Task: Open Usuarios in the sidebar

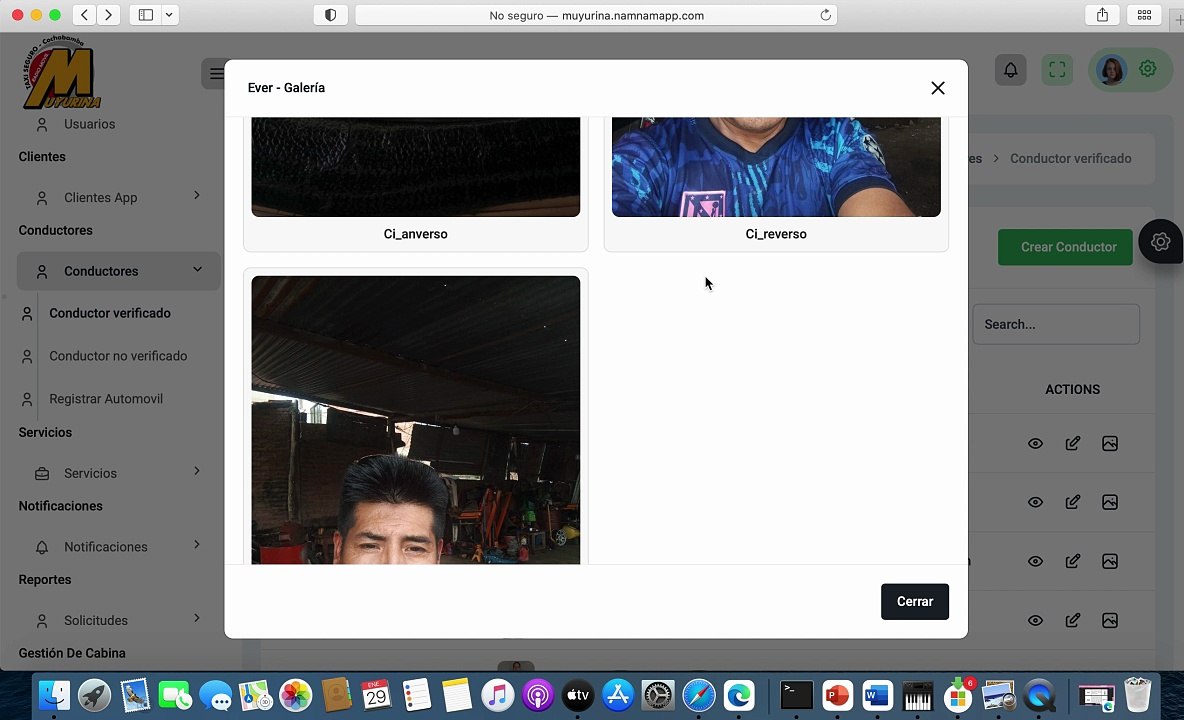Action: [89, 124]
